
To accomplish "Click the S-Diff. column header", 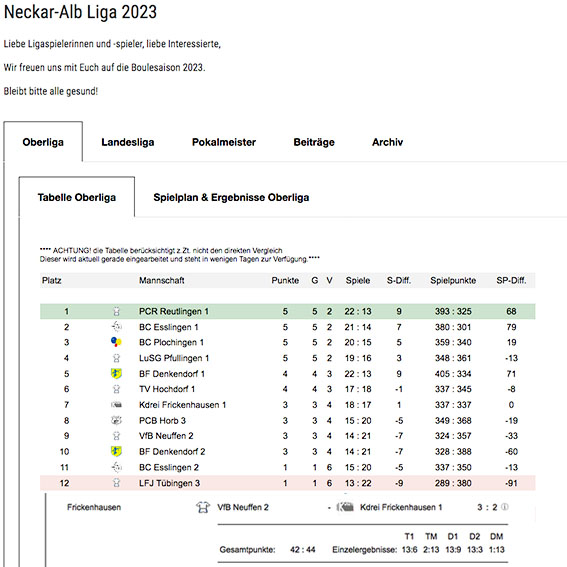I will tap(399, 280).
